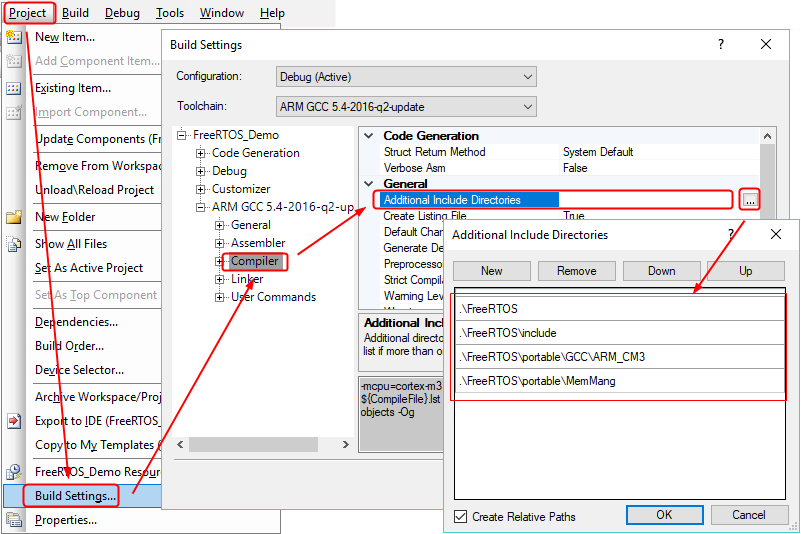
Task: Click the Remove button
Action: pos(576,271)
